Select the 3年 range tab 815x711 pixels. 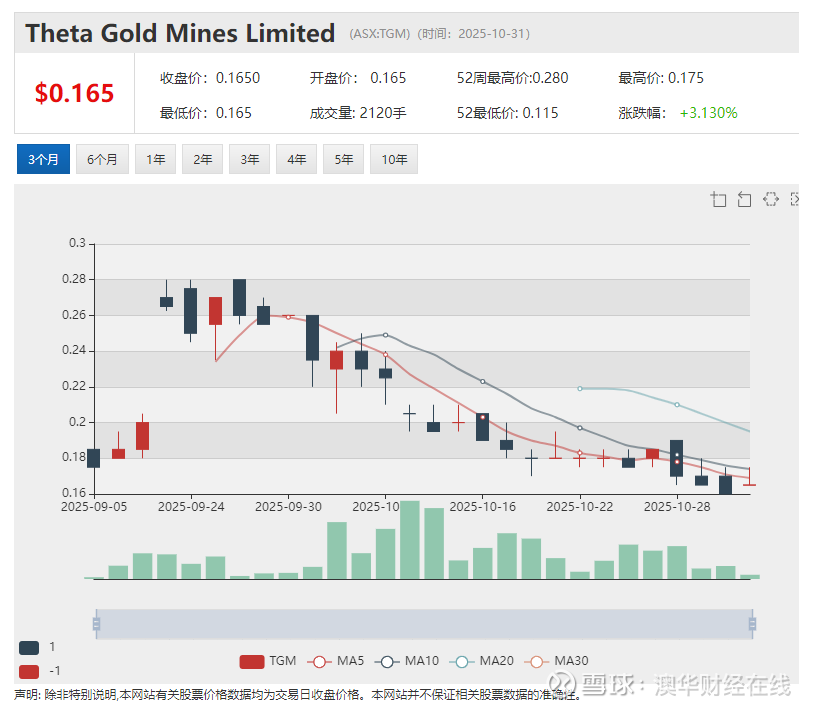[249, 159]
